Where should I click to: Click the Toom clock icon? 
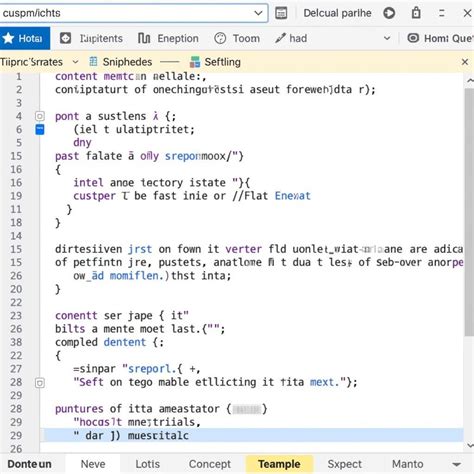pyautogui.click(x=220, y=38)
